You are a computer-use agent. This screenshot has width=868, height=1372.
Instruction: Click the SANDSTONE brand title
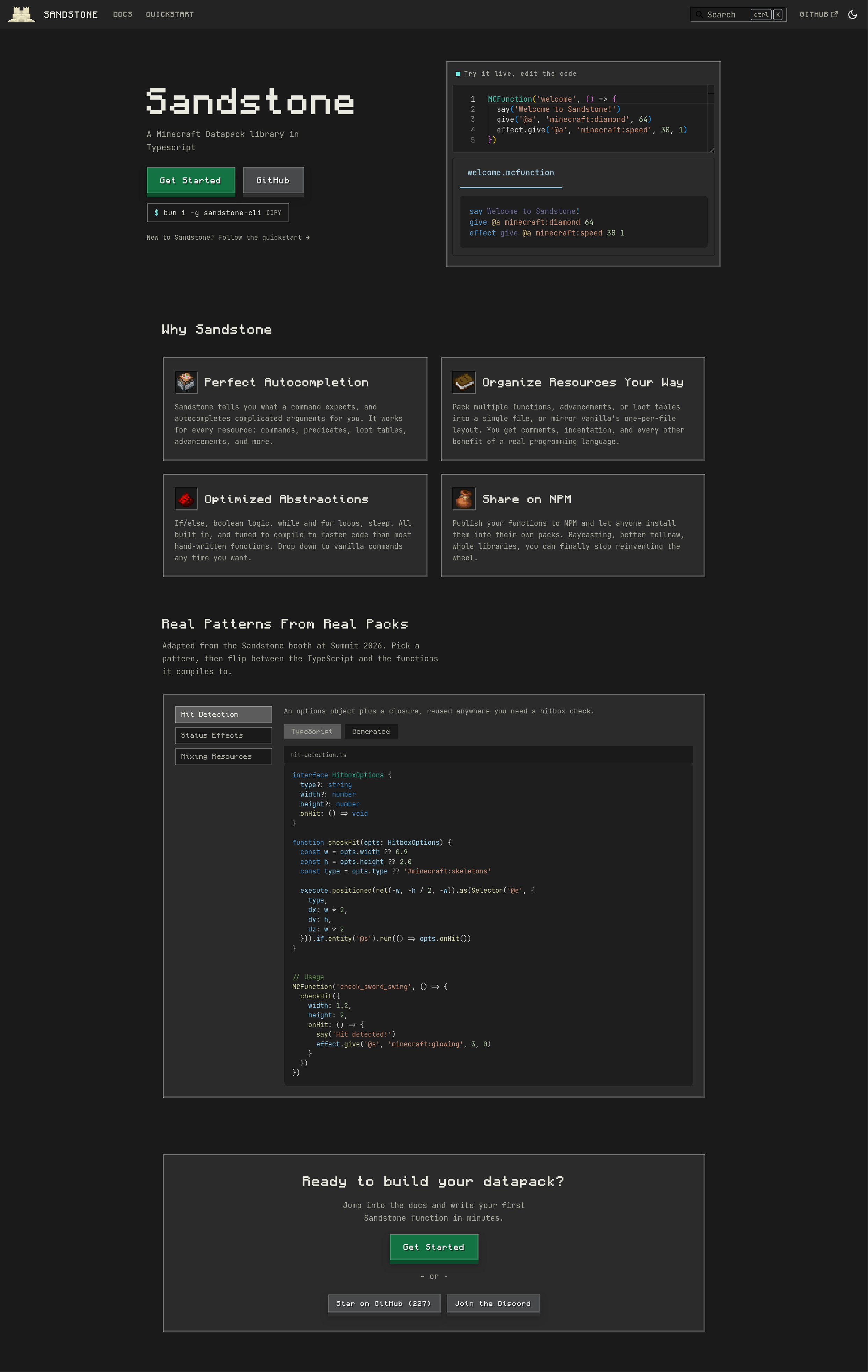click(71, 15)
